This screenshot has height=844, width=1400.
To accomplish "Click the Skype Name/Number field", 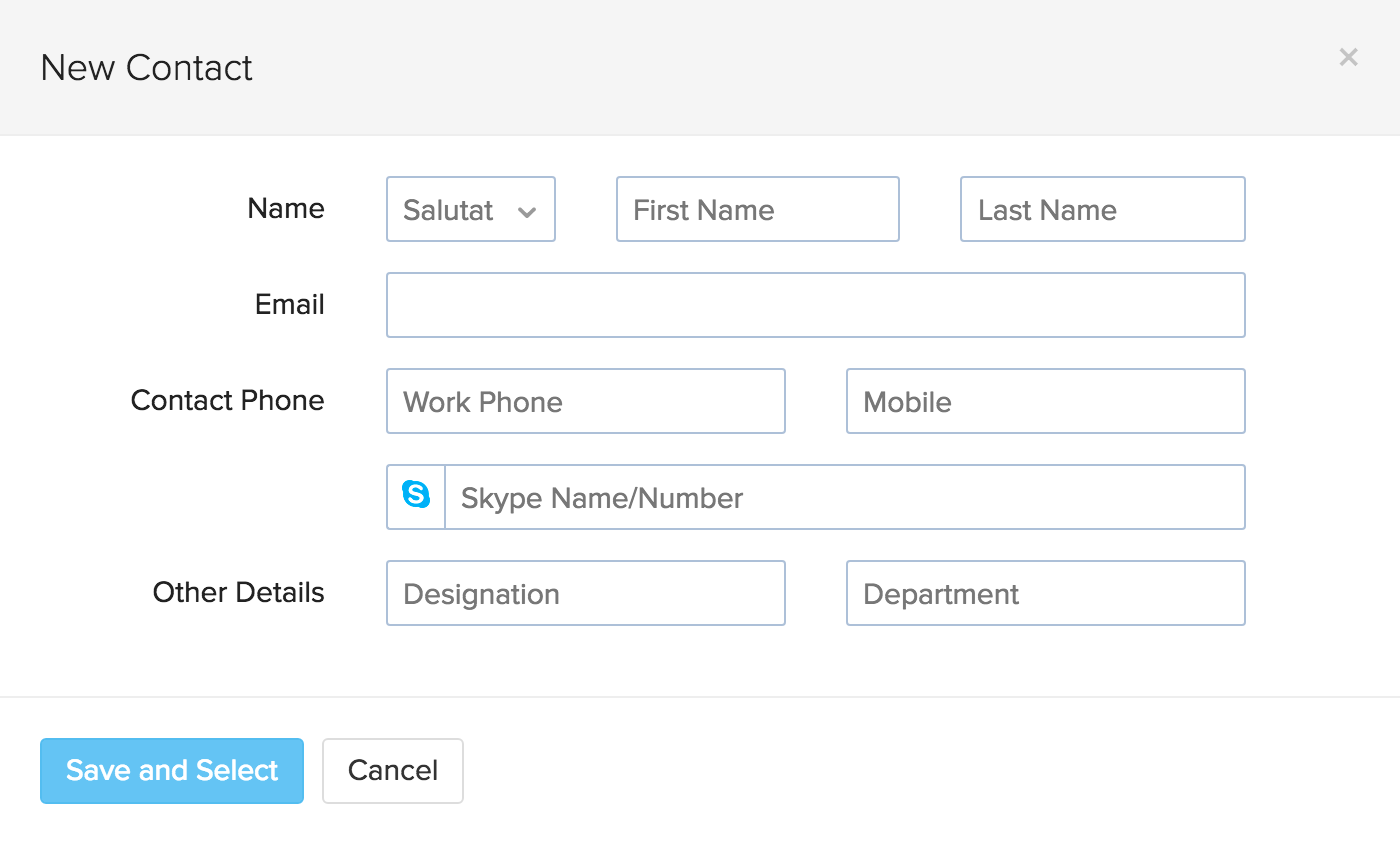I will point(845,496).
